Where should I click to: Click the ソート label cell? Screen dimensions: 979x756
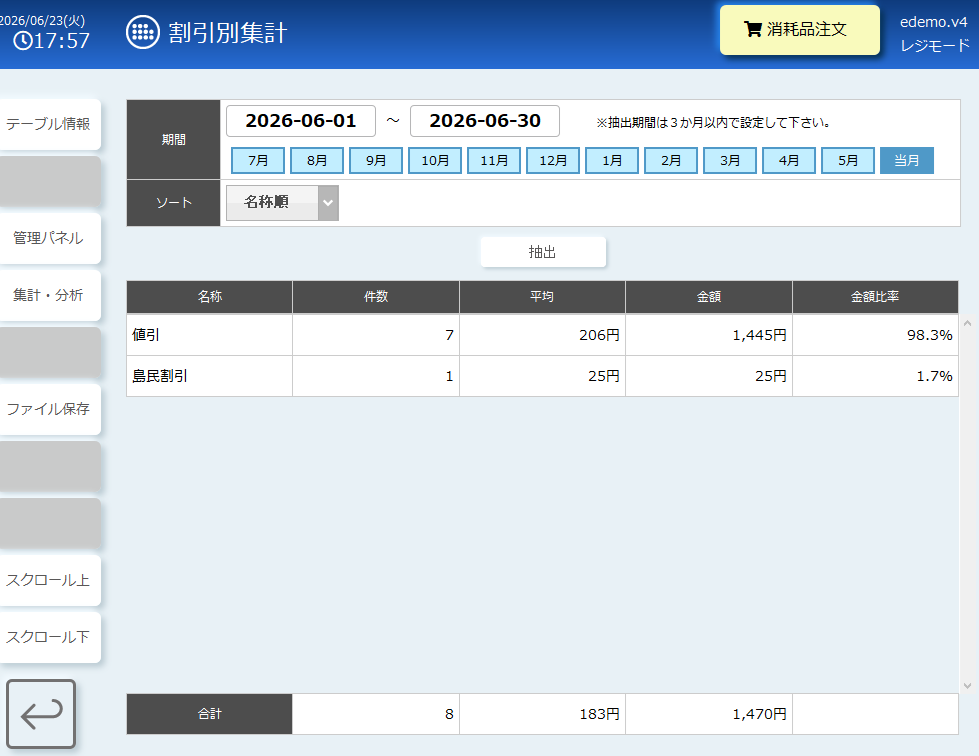(x=174, y=203)
